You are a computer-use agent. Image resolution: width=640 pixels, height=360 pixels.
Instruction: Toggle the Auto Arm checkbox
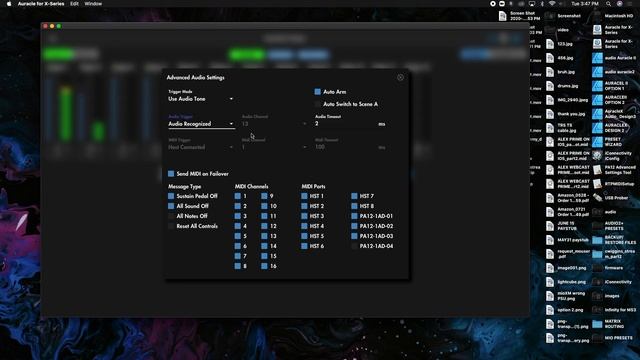coord(318,92)
